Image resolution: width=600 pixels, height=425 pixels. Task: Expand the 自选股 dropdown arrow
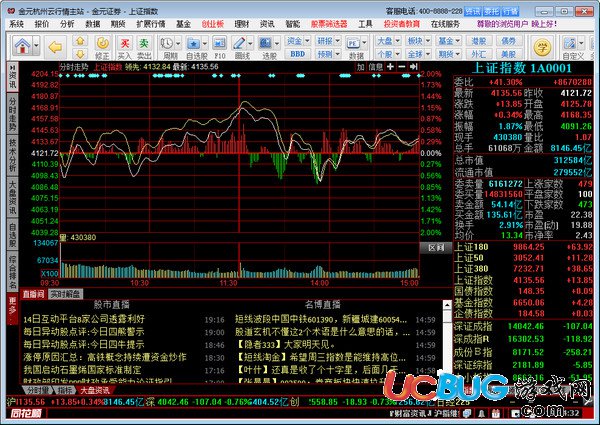click(205, 43)
